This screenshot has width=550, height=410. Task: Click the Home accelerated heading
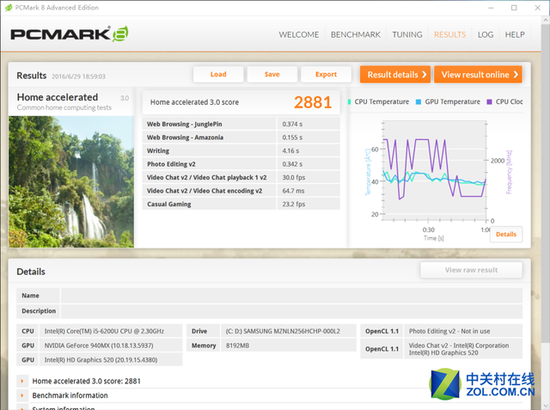58,97
